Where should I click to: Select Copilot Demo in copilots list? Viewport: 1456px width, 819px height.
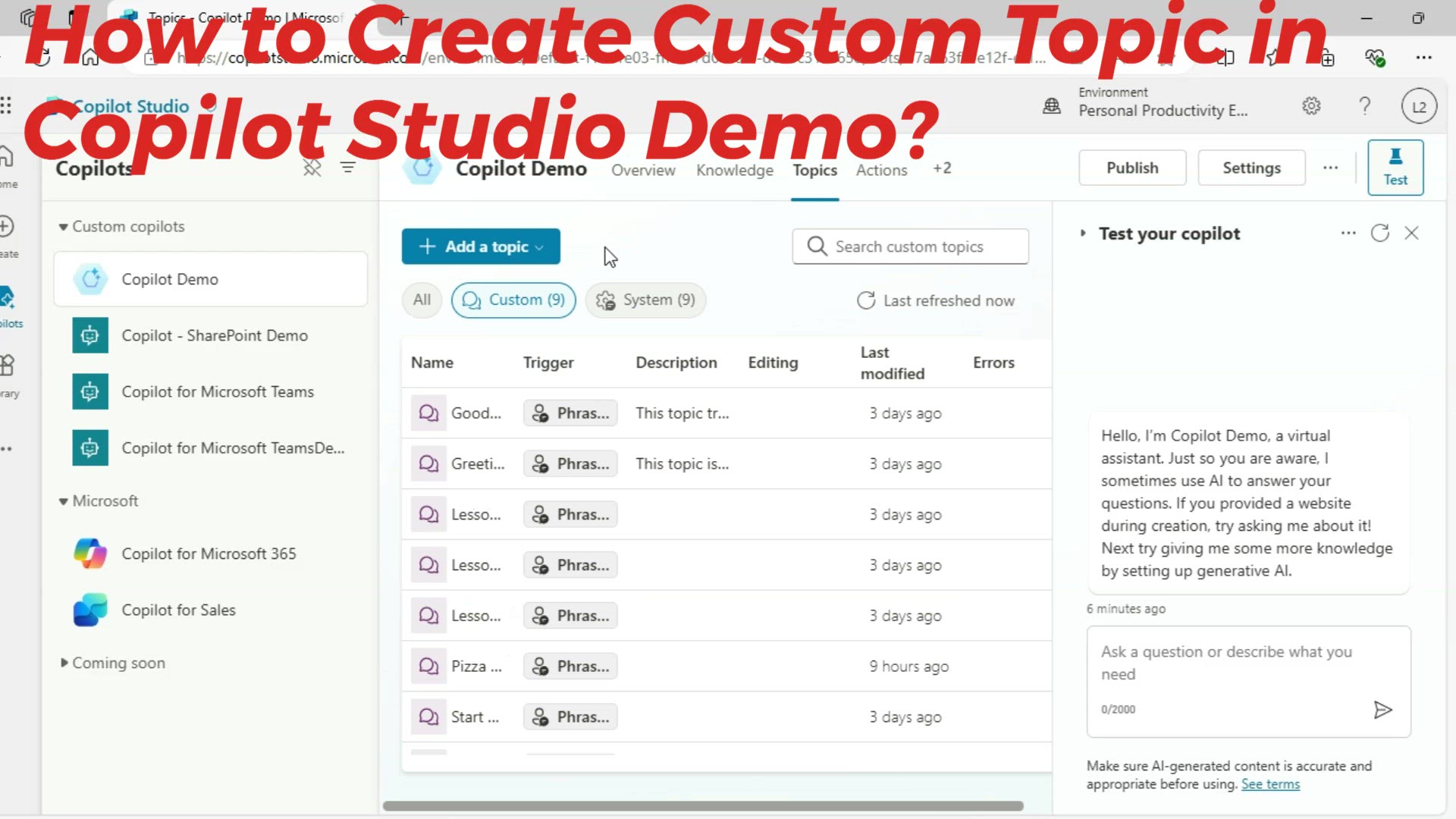(x=211, y=279)
